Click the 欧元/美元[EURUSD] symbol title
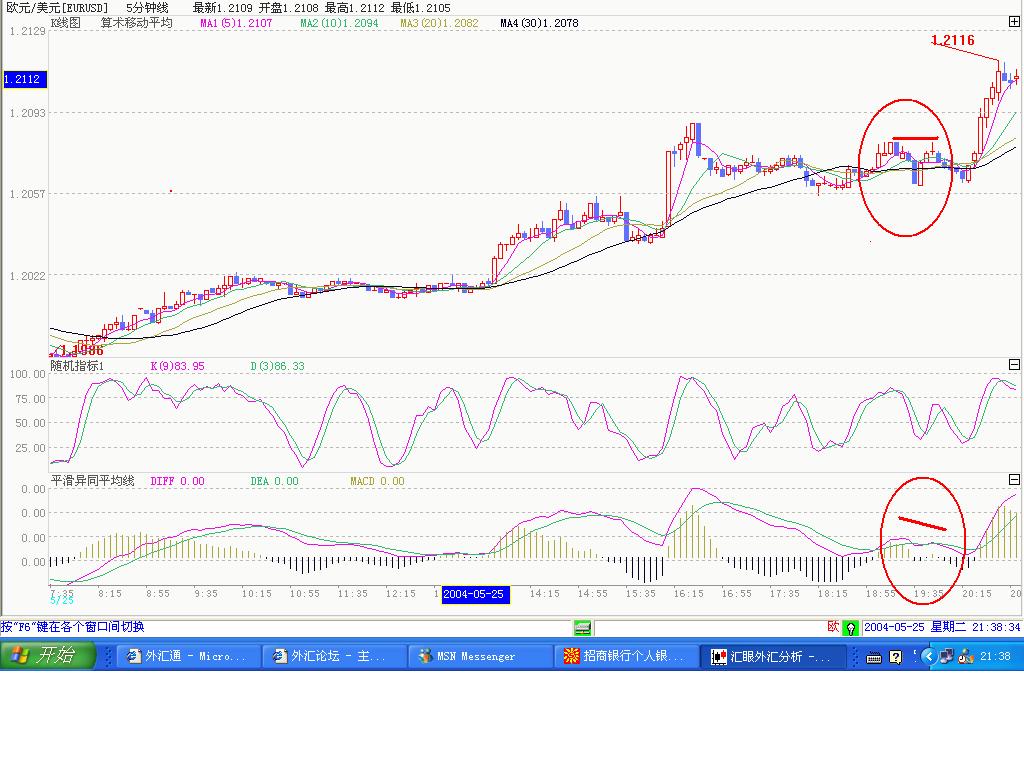 [x=57, y=8]
